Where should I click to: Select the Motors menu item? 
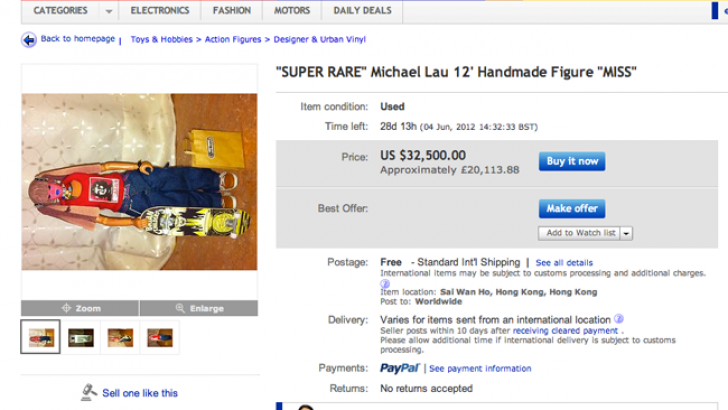(x=292, y=11)
